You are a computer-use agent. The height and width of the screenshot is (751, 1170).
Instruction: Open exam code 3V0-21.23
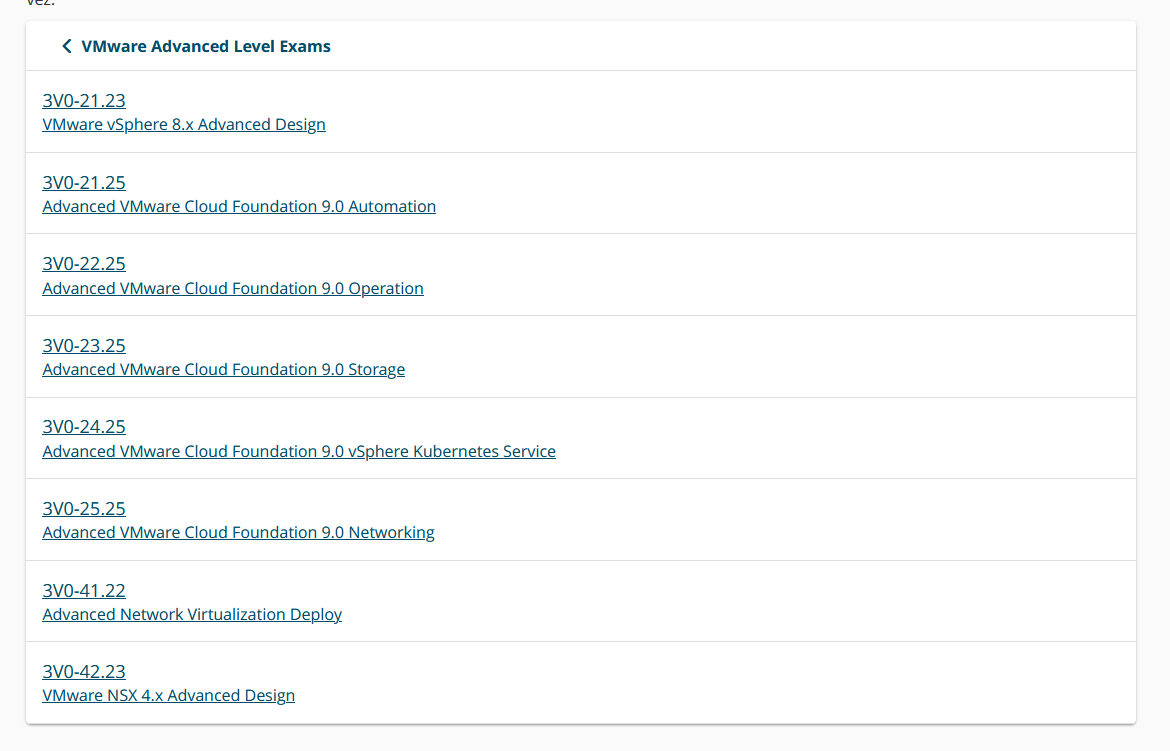pos(84,100)
